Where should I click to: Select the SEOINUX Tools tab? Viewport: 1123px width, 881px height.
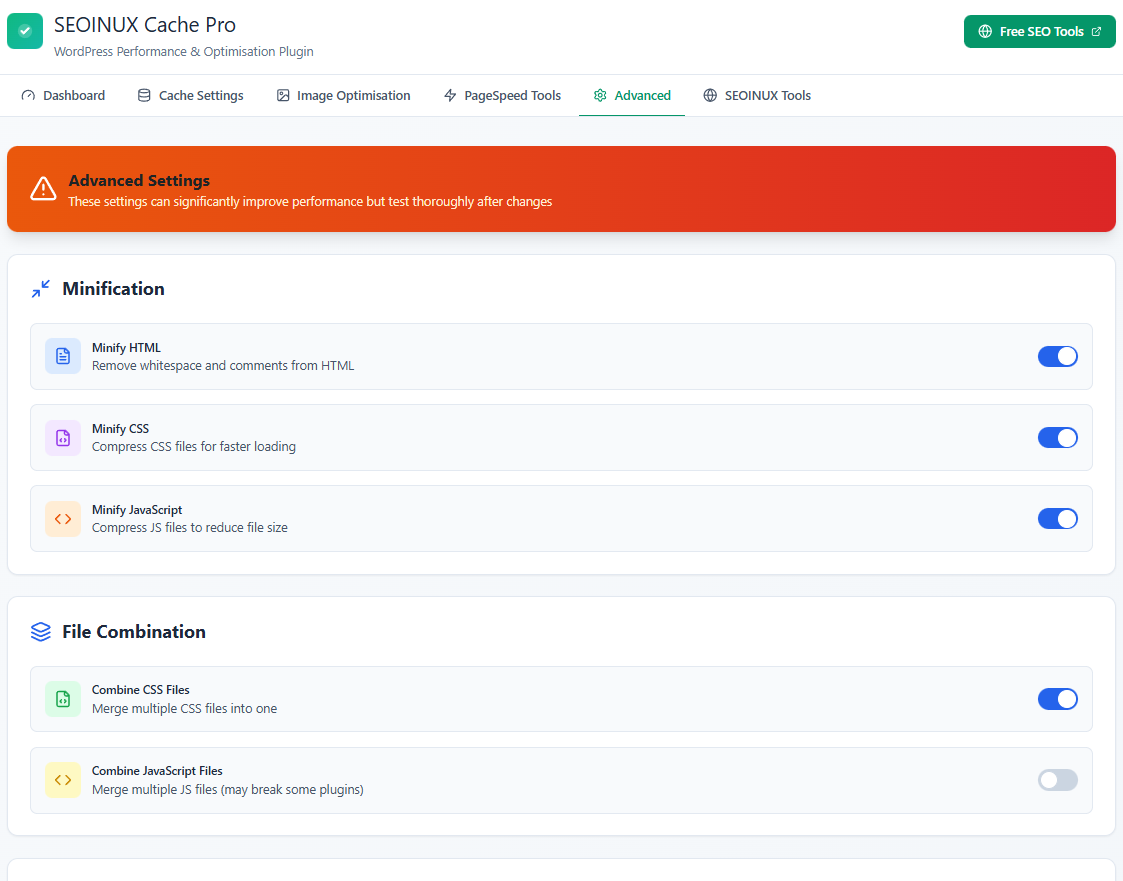757,96
